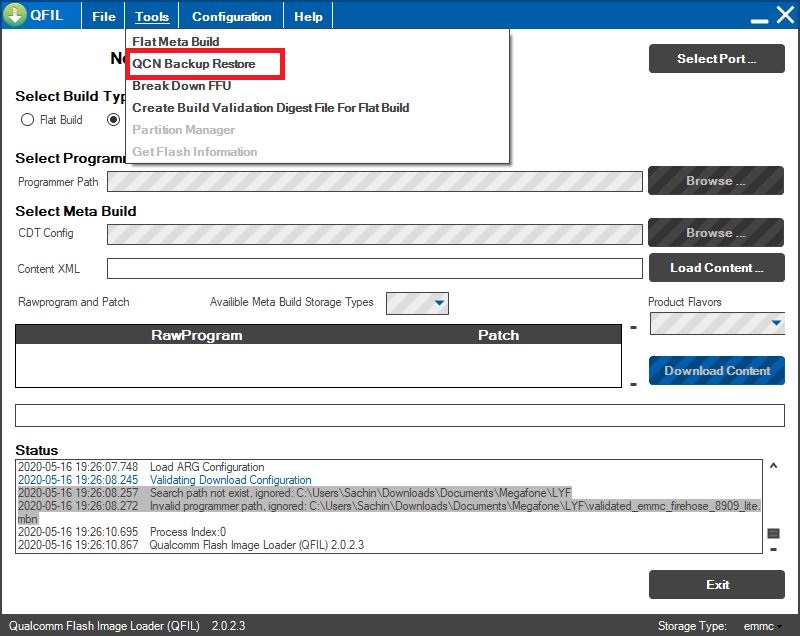Screen dimensions: 800x636
Task: Close the QFIL window
Action: click(x=785, y=15)
